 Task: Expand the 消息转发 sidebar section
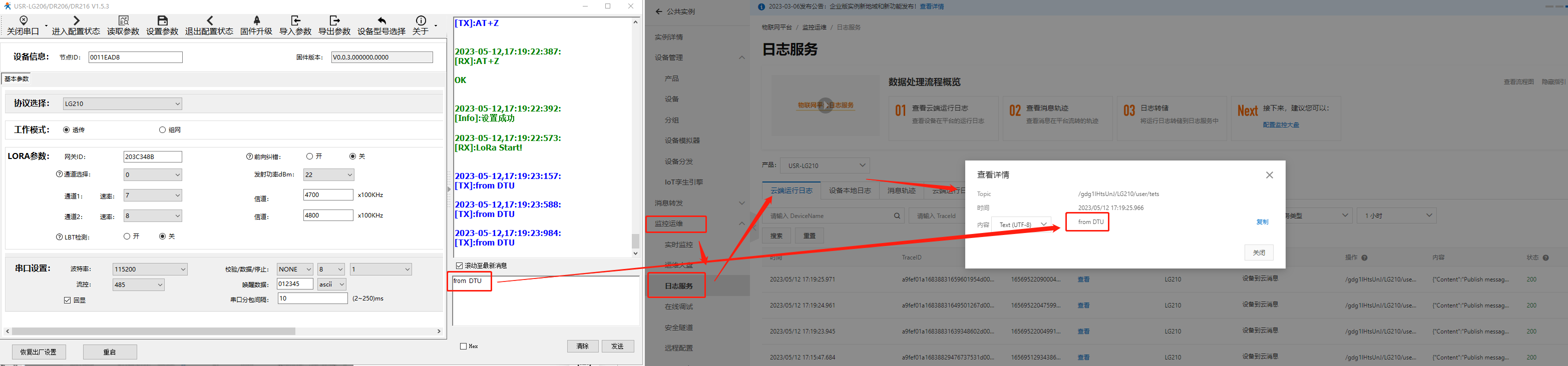(x=741, y=203)
